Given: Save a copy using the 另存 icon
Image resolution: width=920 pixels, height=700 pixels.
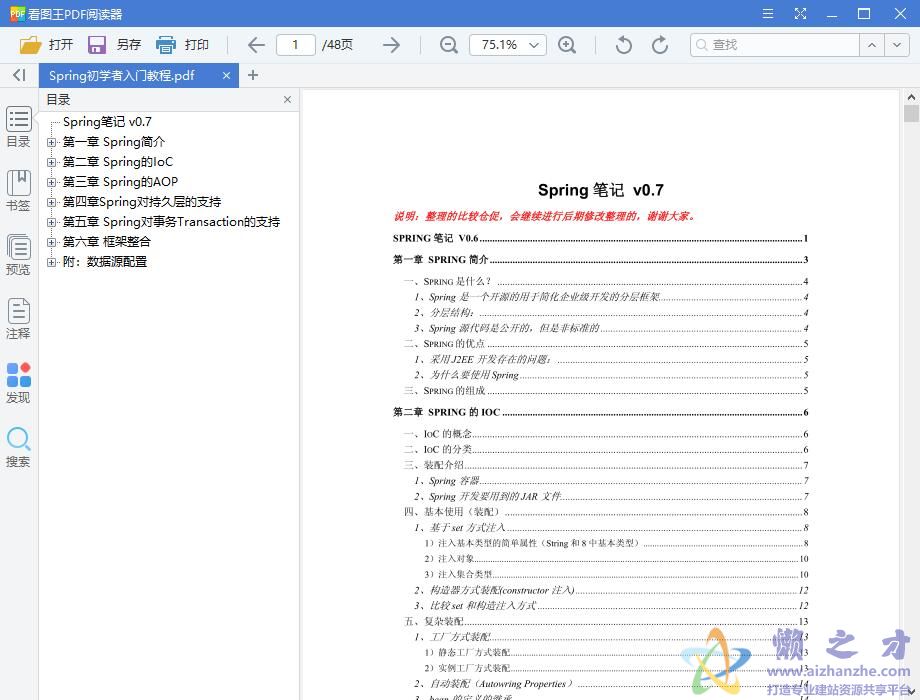Looking at the screenshot, I should 97,45.
